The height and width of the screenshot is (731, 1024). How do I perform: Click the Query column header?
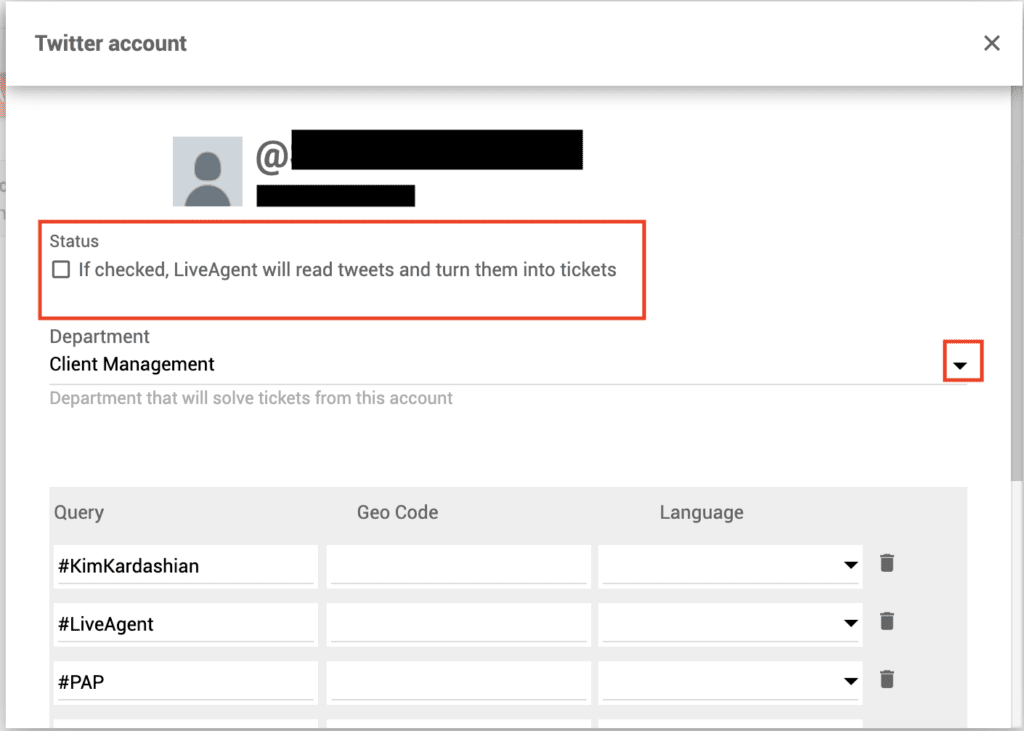[x=78, y=512]
